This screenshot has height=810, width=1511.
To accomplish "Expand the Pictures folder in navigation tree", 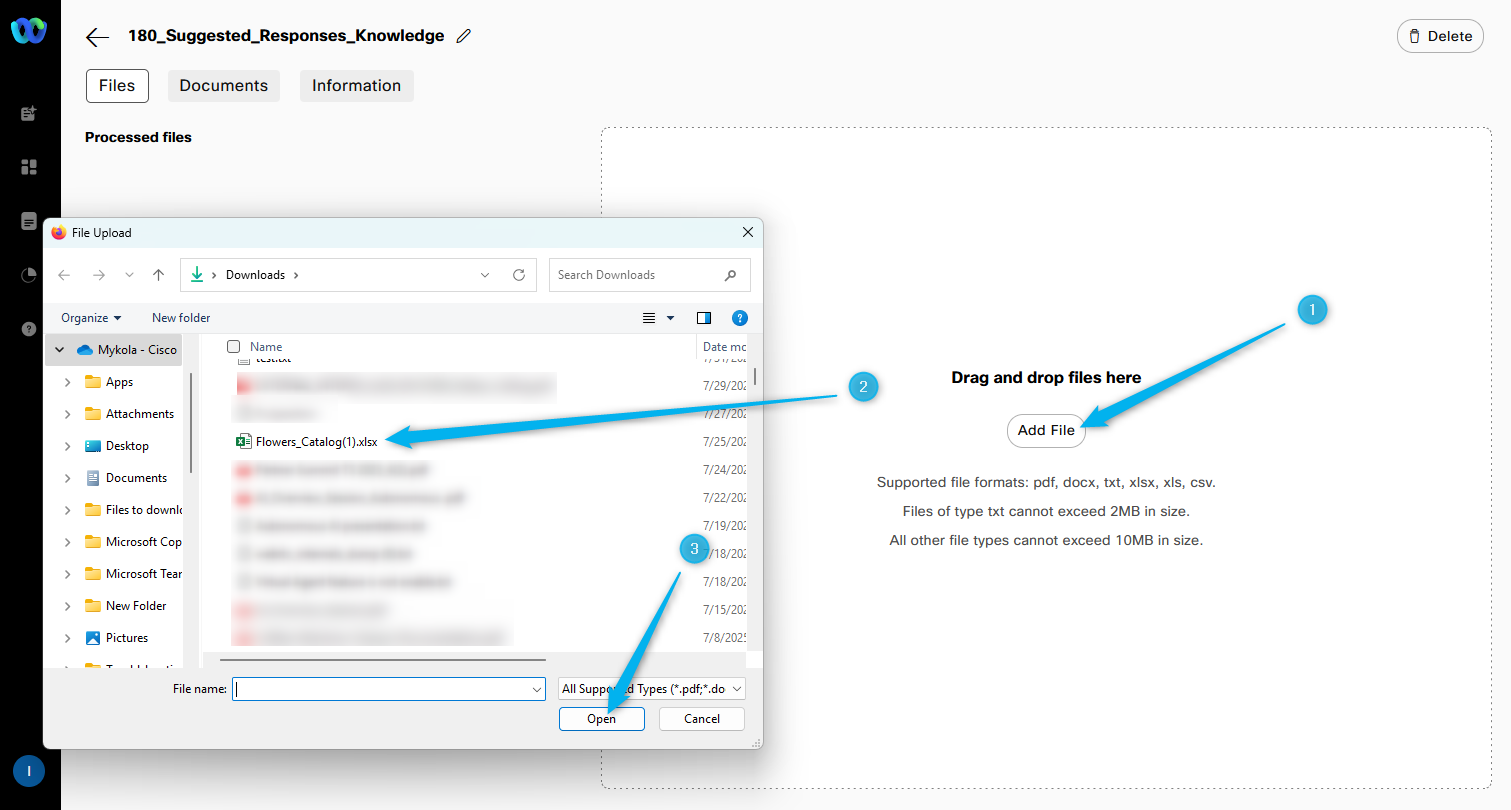I will [67, 638].
